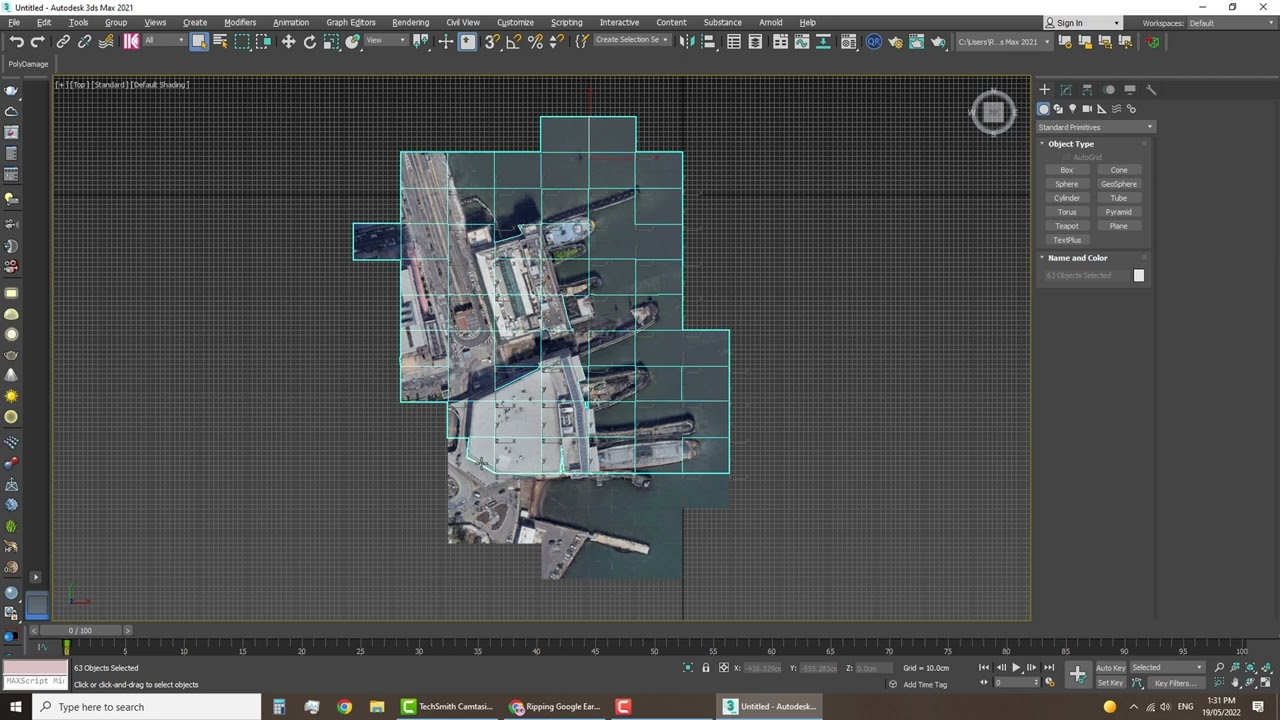Image resolution: width=1280 pixels, height=720 pixels.
Task: Go to the animation start frame
Action: tap(984, 667)
